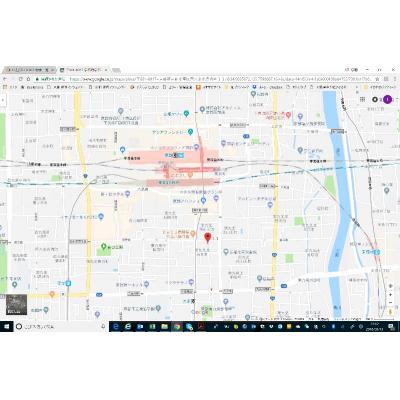Focus the Cortana search box on the taskbar

[61, 327]
